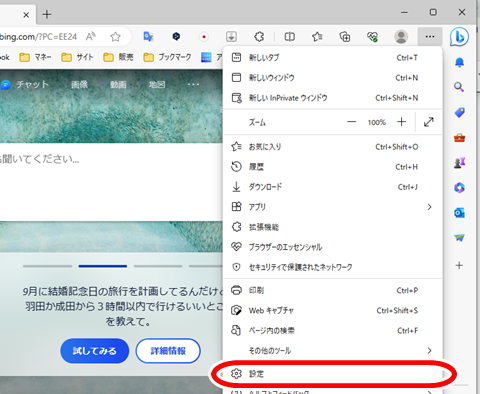
Task: Open sidebar Drop paper plane icon
Action: coord(459,238)
